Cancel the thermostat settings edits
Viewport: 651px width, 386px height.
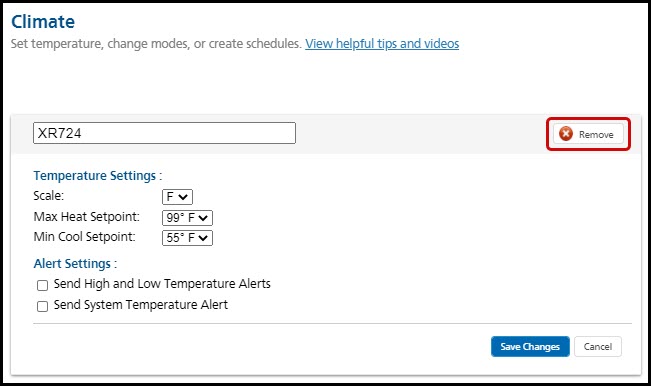click(598, 347)
